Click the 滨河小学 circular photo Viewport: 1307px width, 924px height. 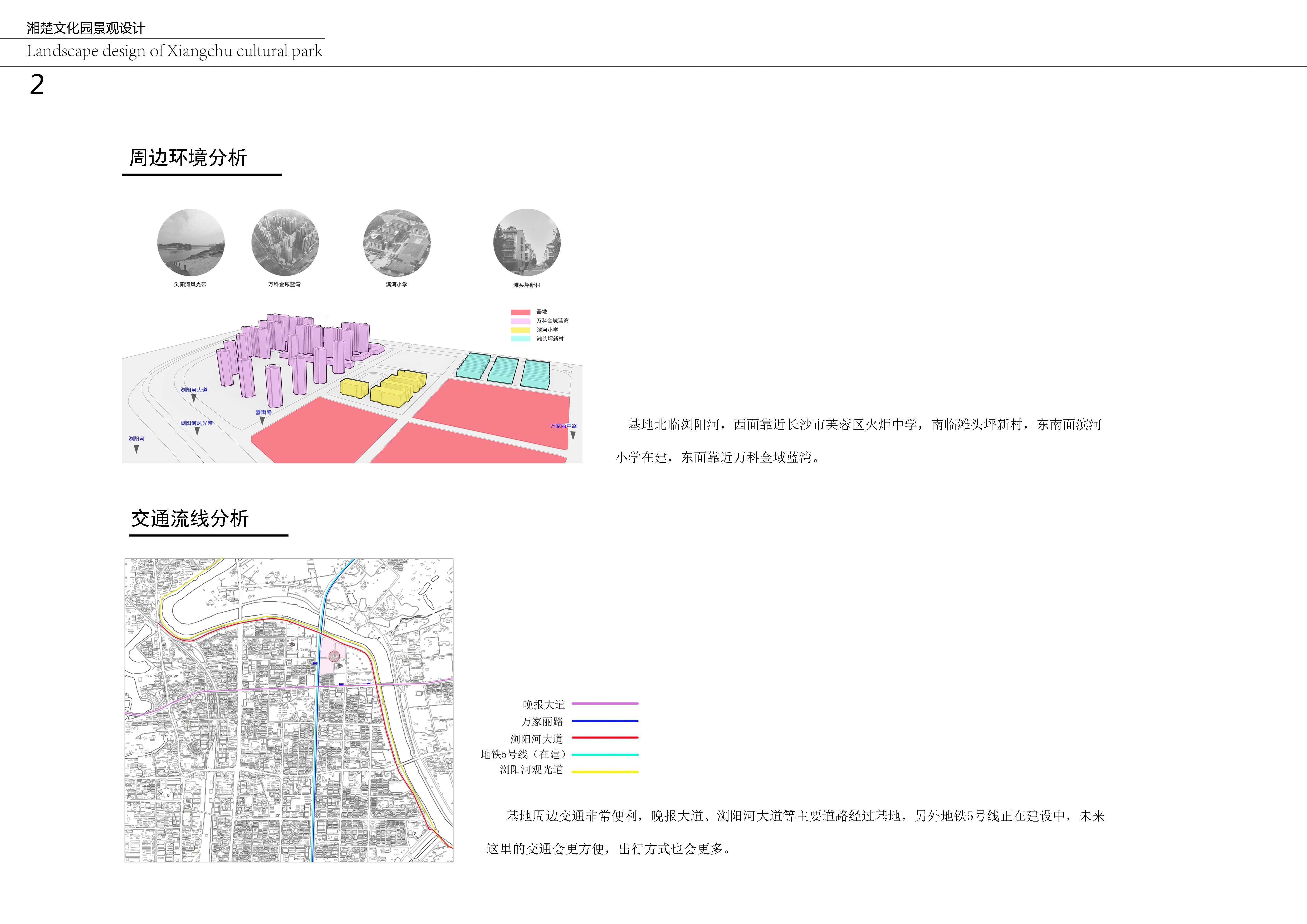[397, 242]
